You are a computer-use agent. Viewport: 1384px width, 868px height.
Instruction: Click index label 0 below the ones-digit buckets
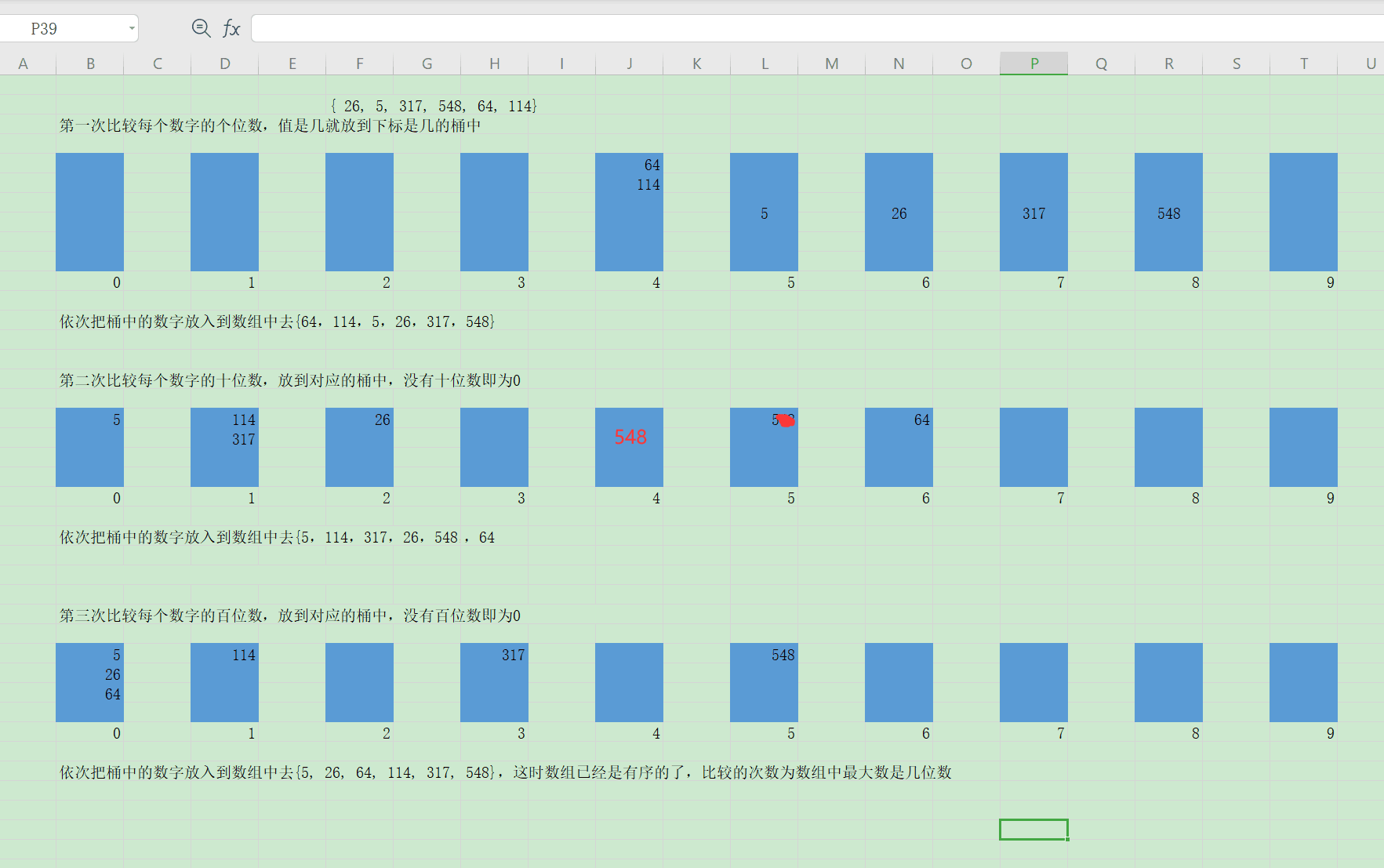pyautogui.click(x=117, y=282)
